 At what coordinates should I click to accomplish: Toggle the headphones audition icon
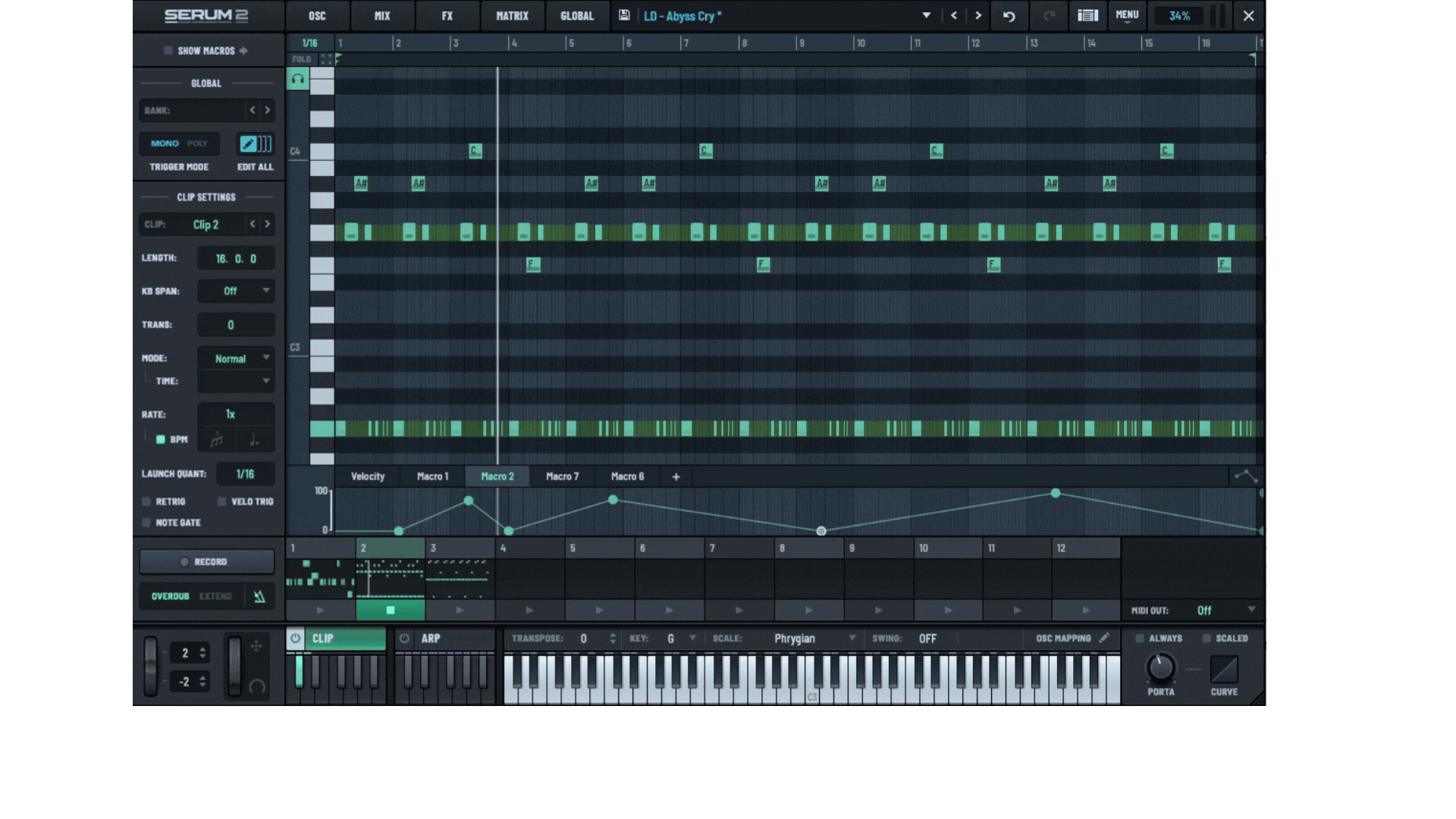point(298,79)
